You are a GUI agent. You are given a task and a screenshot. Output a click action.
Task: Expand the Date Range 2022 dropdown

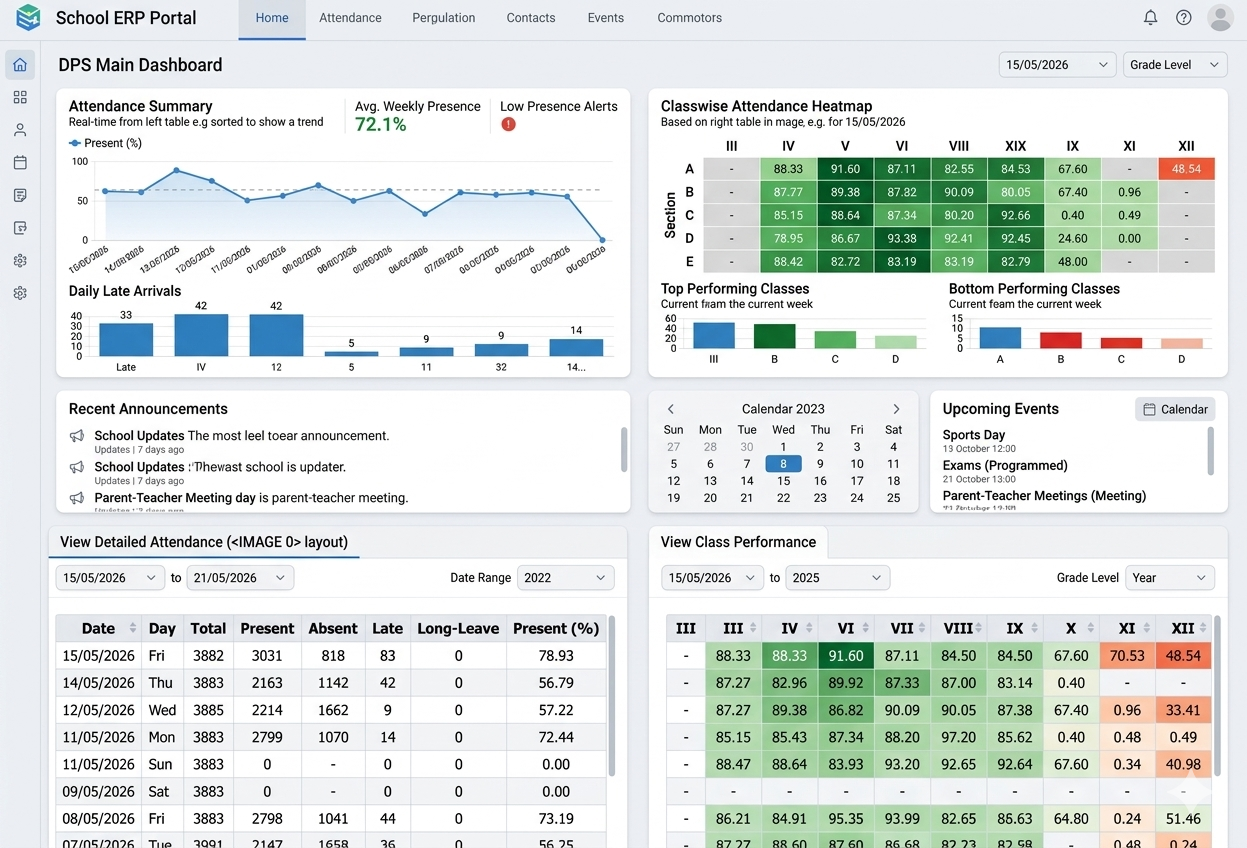[x=565, y=578]
